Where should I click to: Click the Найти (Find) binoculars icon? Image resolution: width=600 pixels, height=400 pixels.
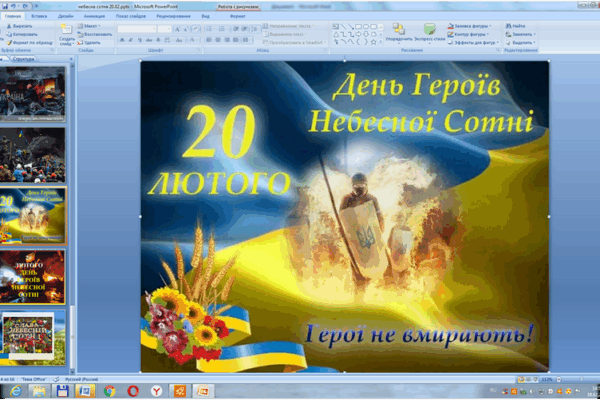[x=509, y=26]
